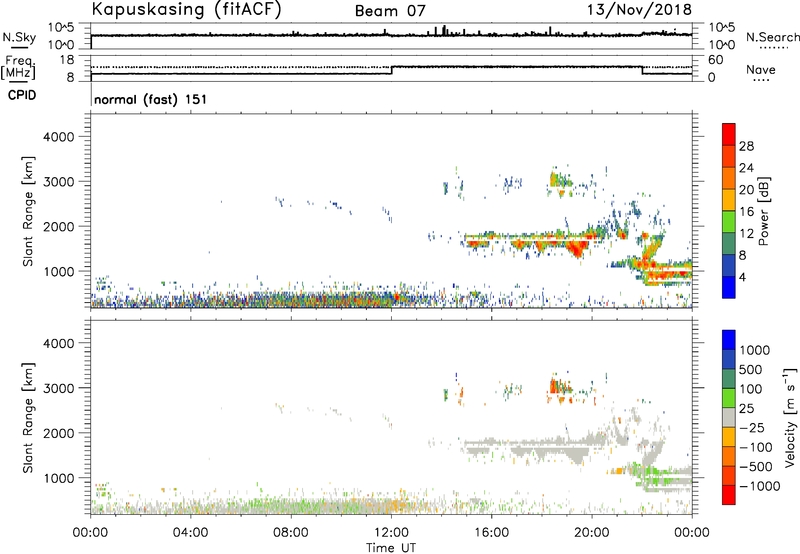Click the 'Freq. [MHz]' axis label
Screen dimensions: 800x554
pos(18,68)
